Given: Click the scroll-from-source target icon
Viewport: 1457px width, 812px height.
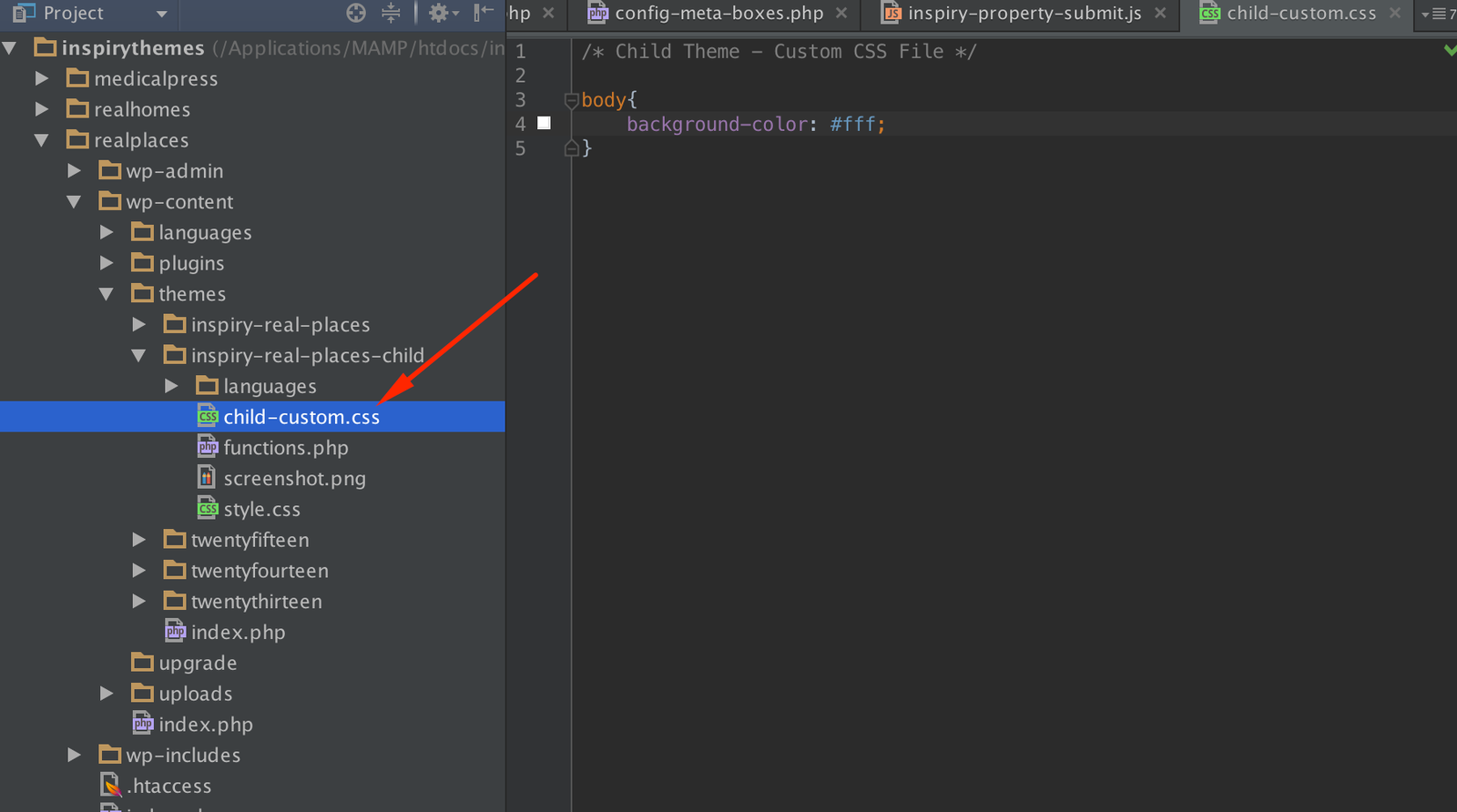Looking at the screenshot, I should point(356,13).
